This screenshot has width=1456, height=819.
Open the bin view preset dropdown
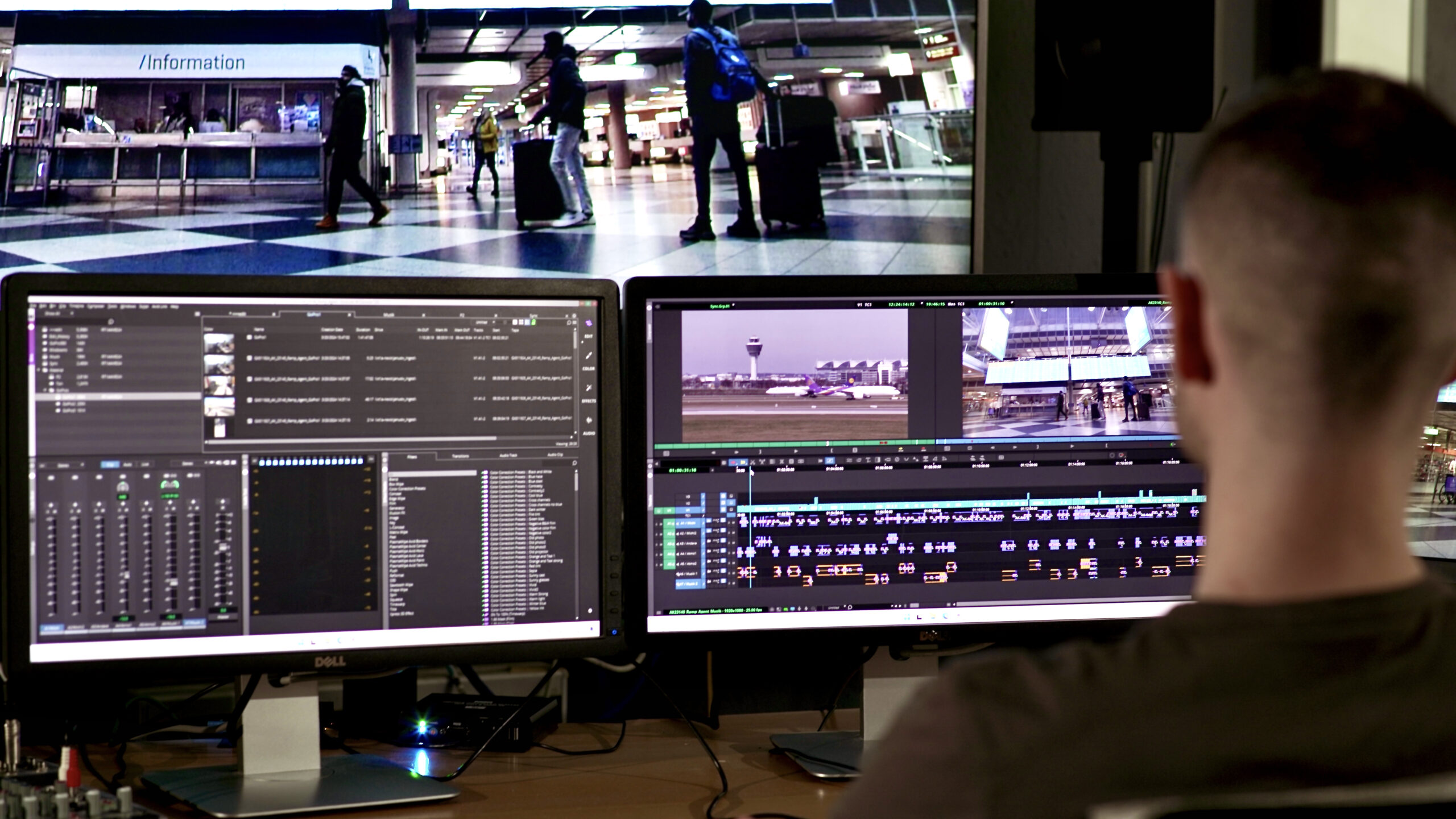(483, 322)
